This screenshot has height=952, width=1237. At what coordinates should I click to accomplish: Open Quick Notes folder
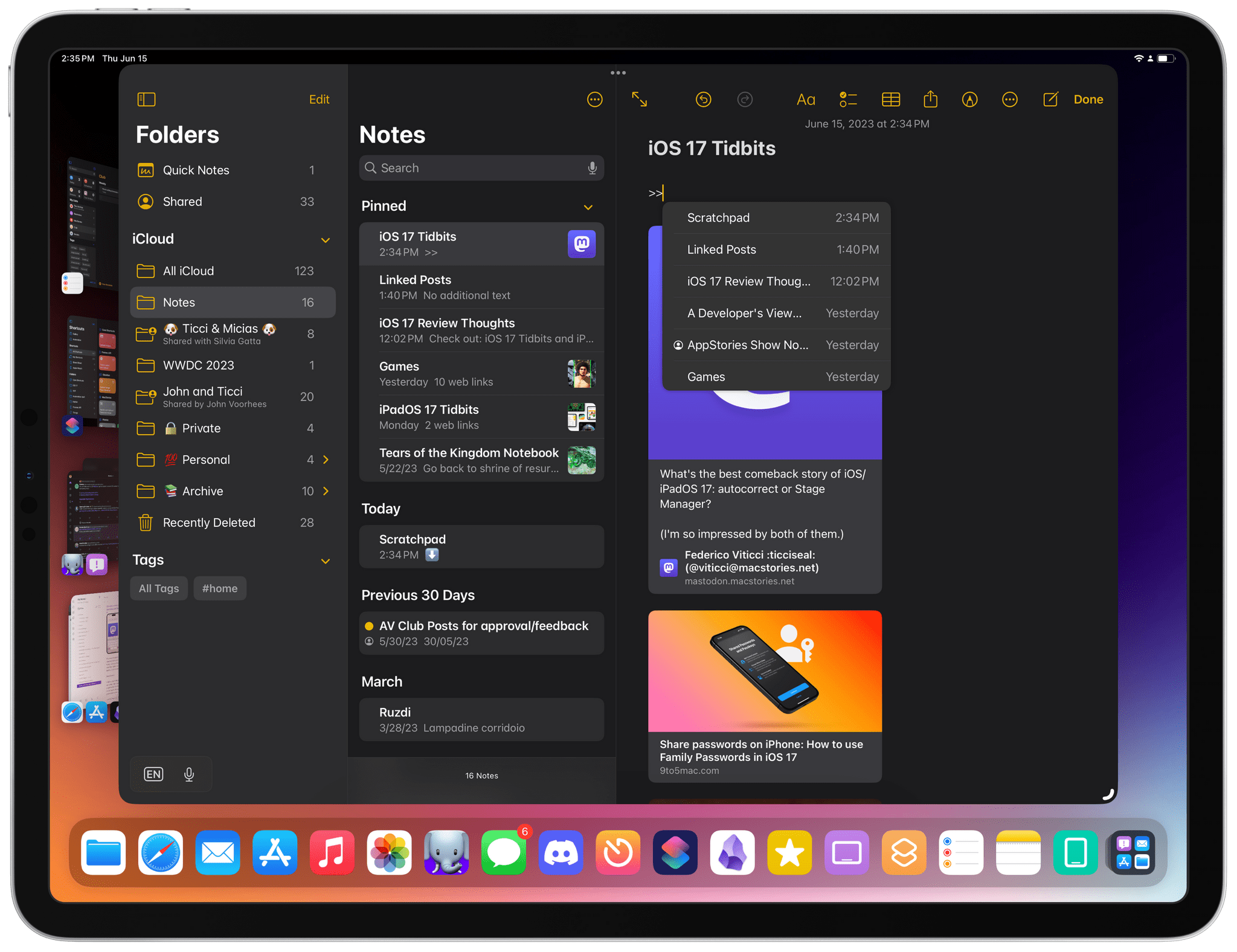click(x=233, y=170)
